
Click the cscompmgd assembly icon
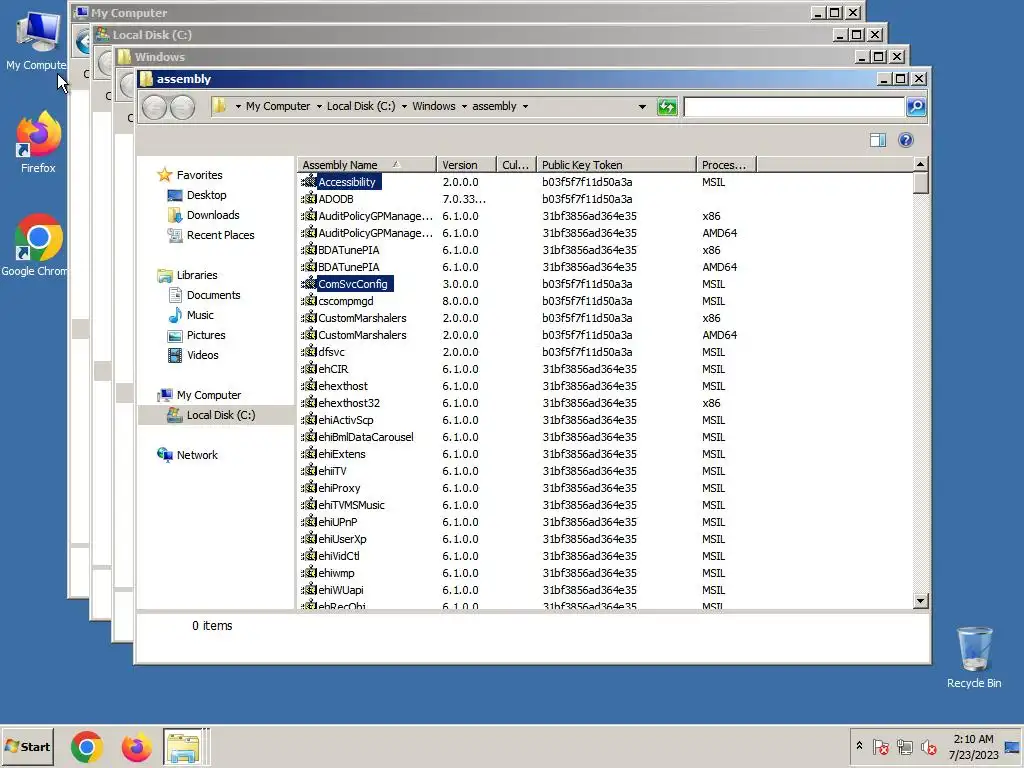308,300
